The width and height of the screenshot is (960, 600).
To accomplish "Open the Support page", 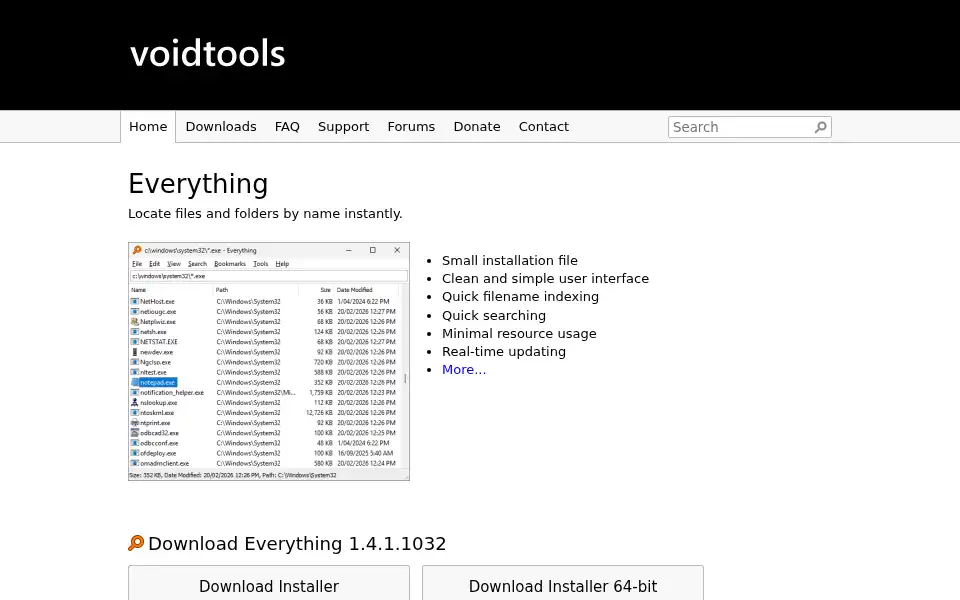I will 343,127.
